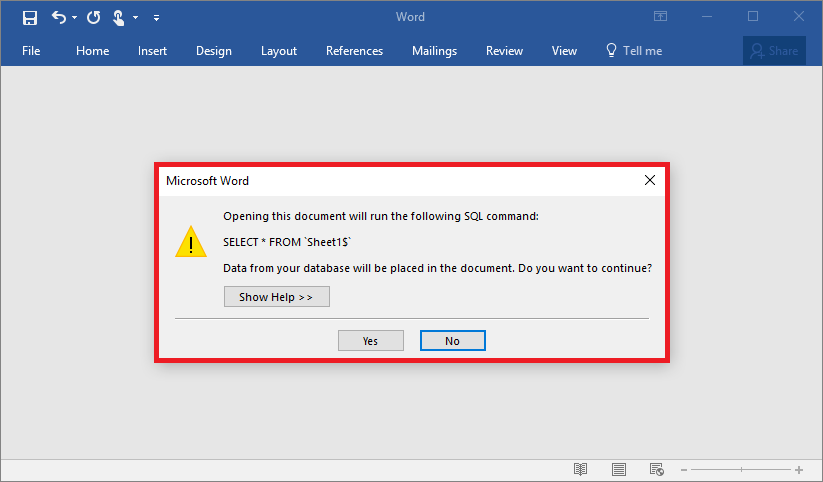Maximize the Word window

[x=753, y=17]
